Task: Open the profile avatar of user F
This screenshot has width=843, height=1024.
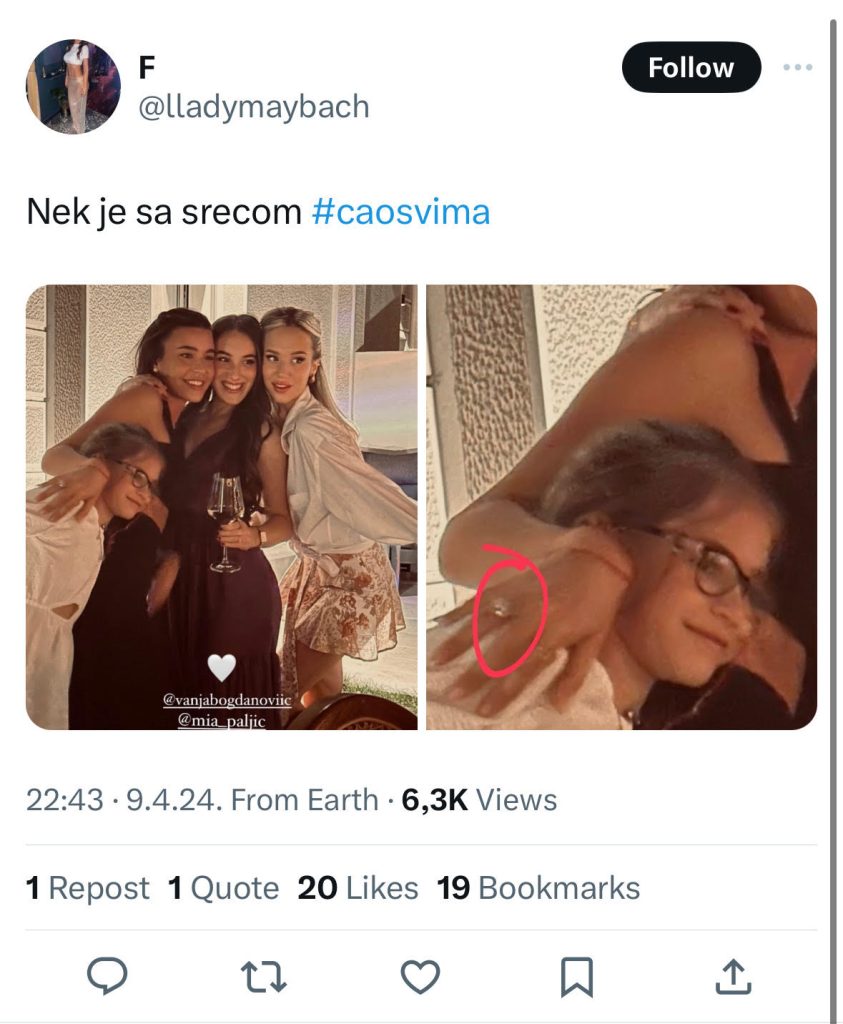Action: click(73, 86)
